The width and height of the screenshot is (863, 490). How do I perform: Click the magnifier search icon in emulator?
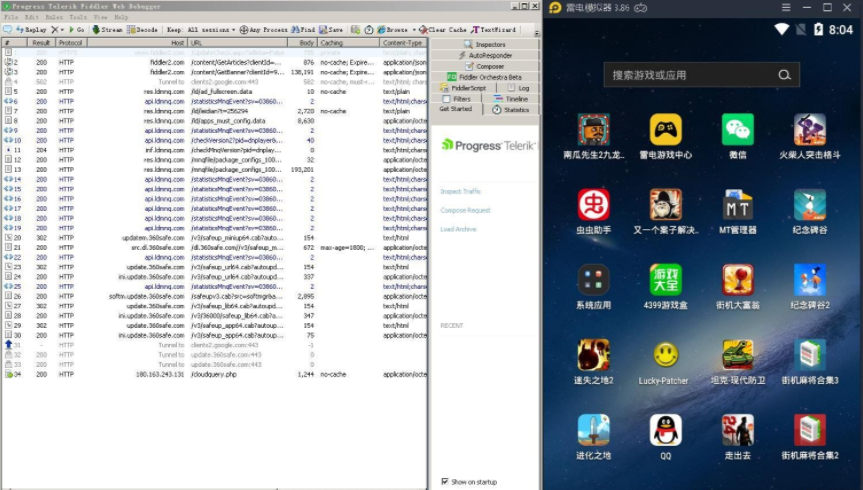(784, 75)
